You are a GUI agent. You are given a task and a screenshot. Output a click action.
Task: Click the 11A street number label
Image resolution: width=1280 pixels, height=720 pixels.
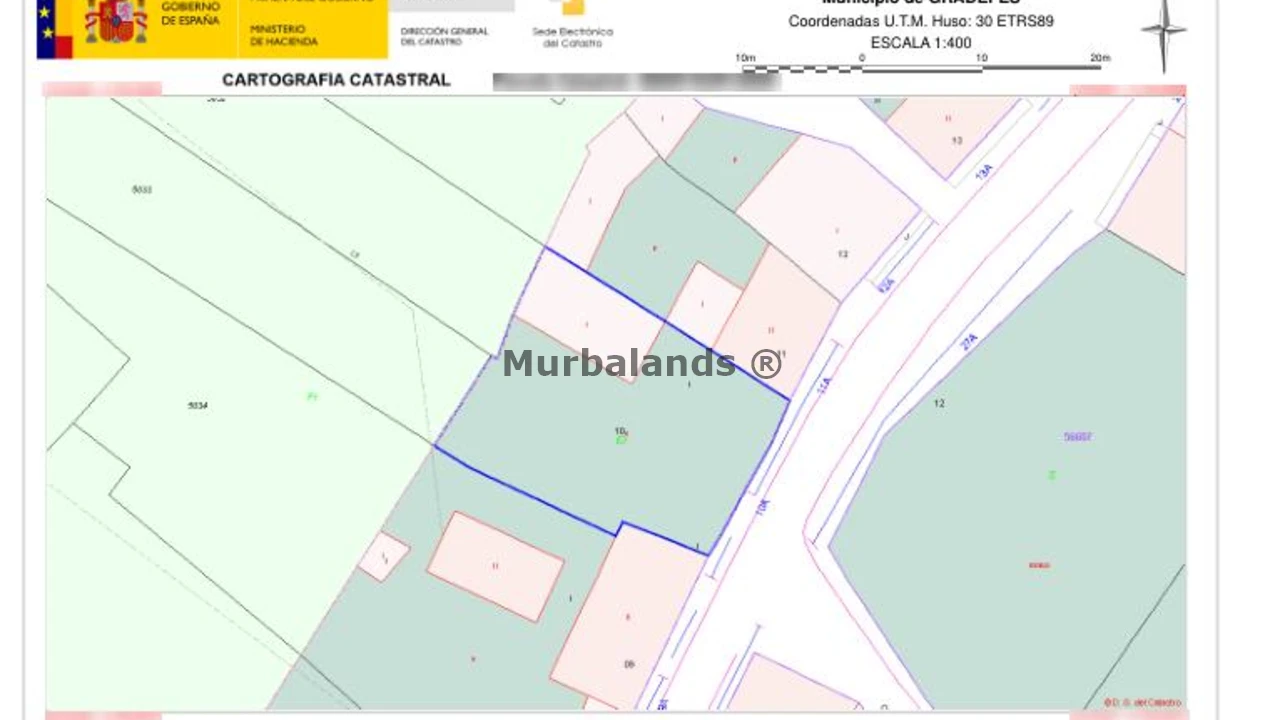click(x=824, y=384)
